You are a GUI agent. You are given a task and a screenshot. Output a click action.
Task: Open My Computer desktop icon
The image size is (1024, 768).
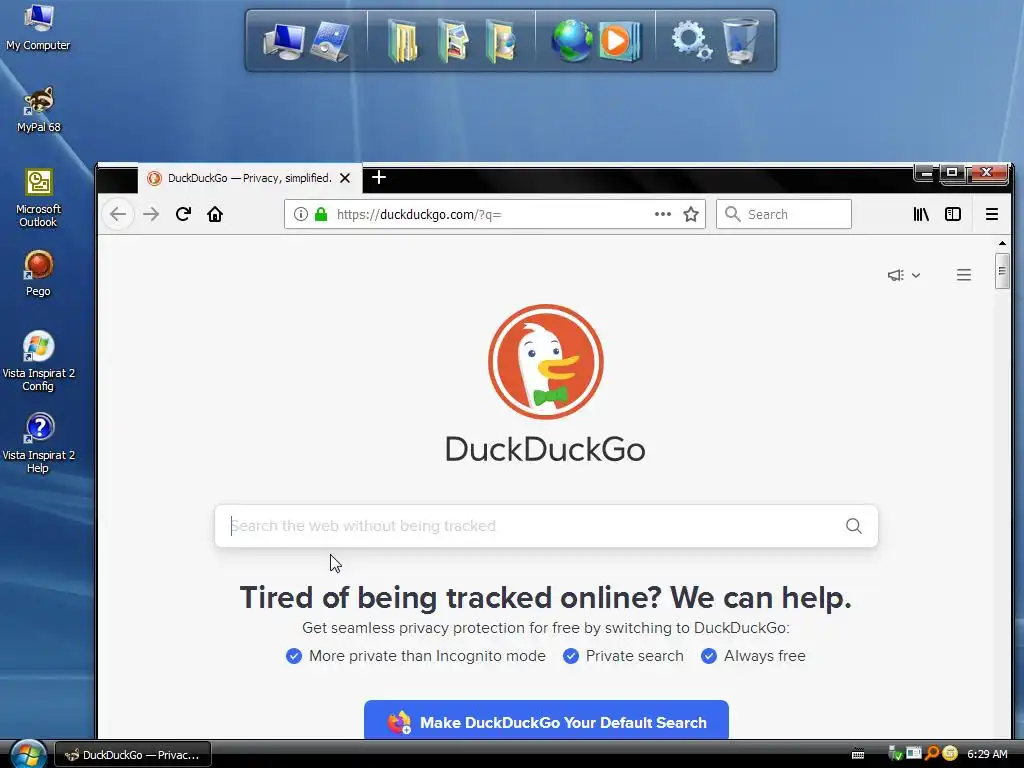click(38, 26)
